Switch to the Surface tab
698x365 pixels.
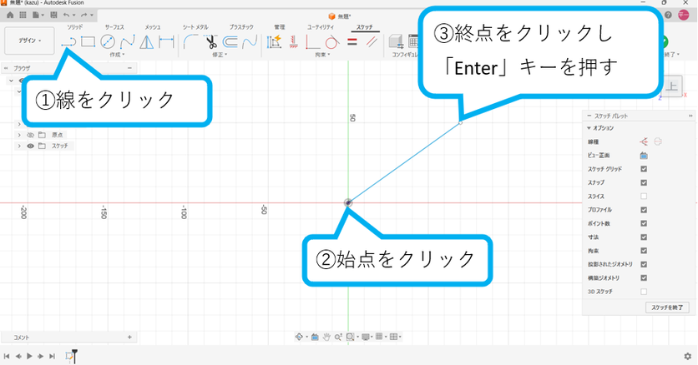click(x=114, y=27)
